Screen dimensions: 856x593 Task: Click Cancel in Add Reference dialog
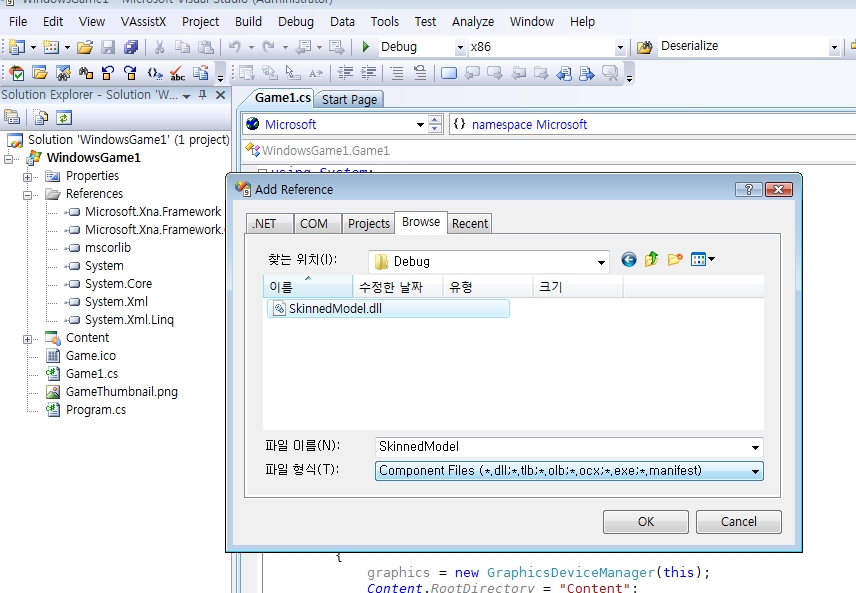coord(739,521)
